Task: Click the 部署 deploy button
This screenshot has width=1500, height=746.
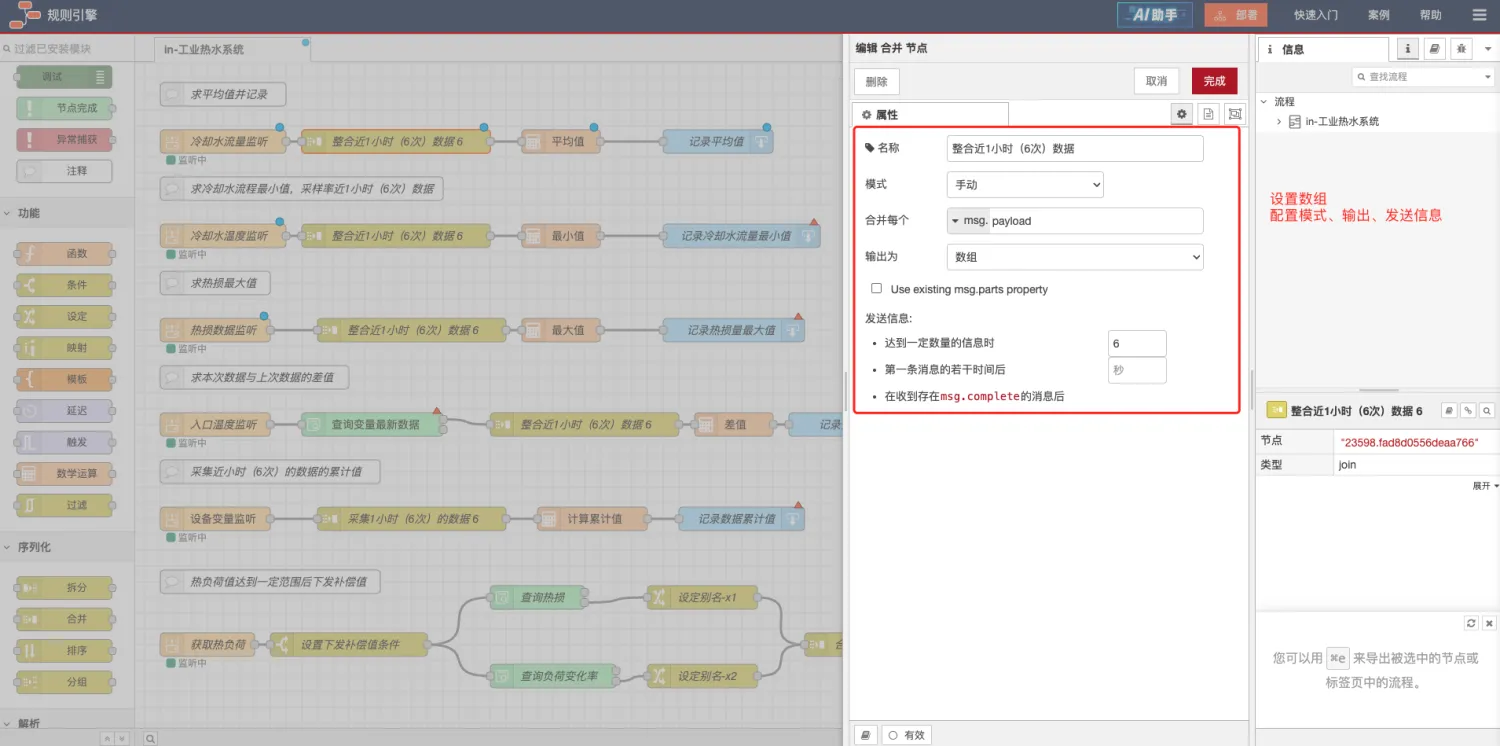Action: point(1235,15)
